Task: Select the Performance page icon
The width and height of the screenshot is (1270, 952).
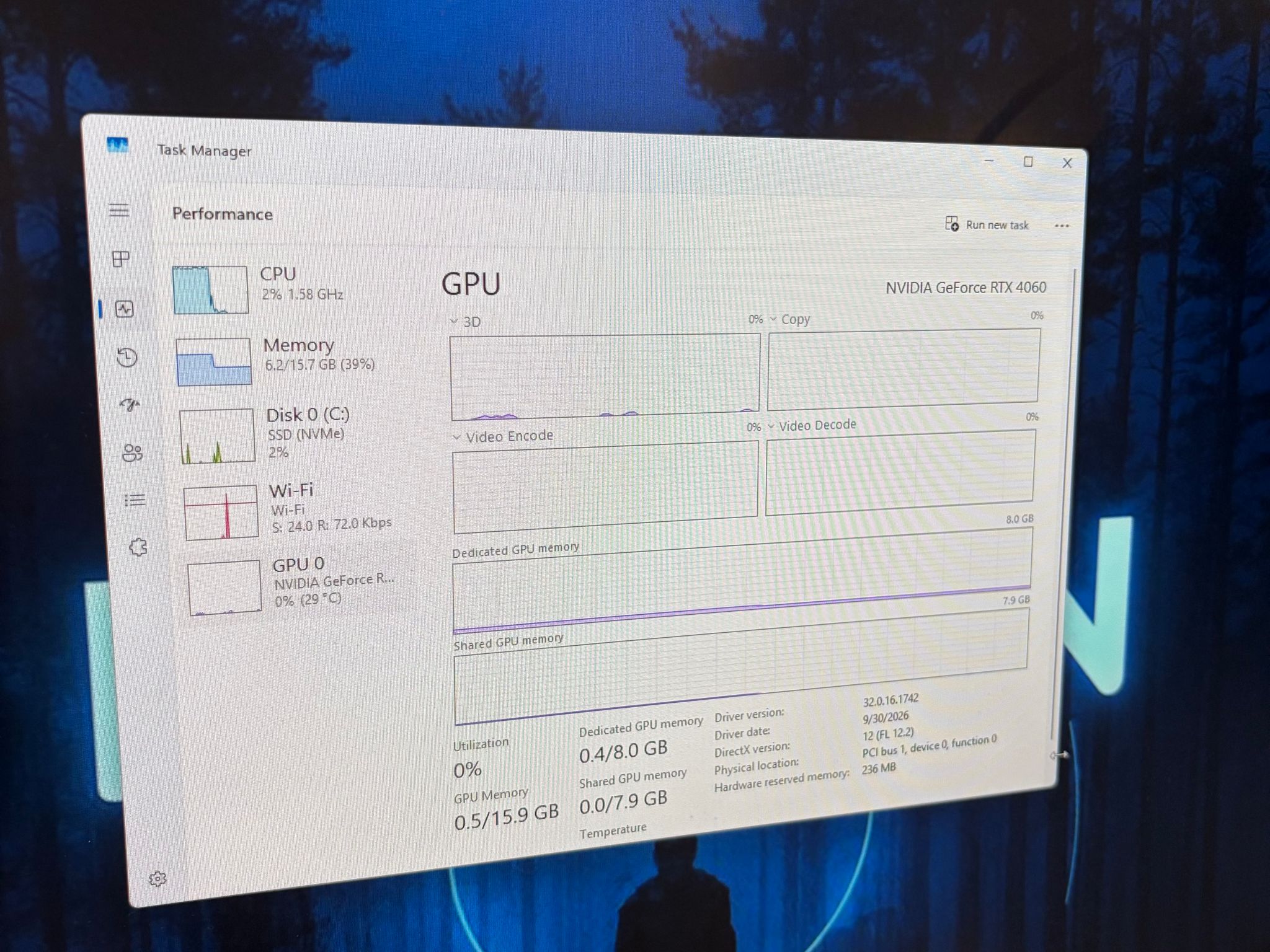Action: 125,309
